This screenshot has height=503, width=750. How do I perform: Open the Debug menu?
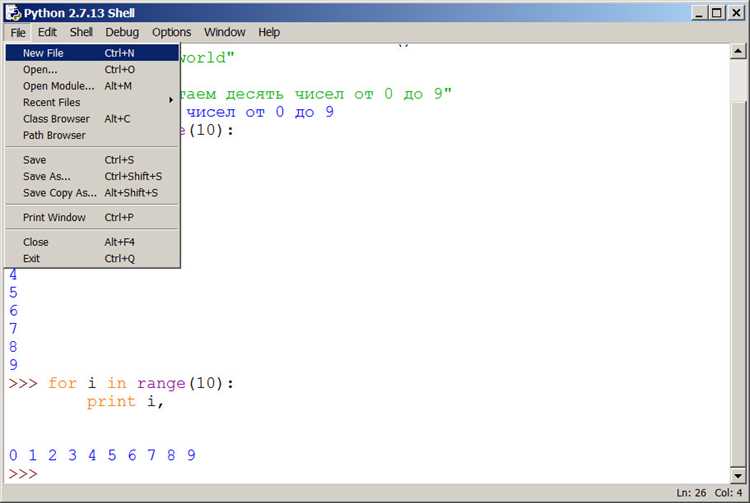pyautogui.click(x=122, y=32)
